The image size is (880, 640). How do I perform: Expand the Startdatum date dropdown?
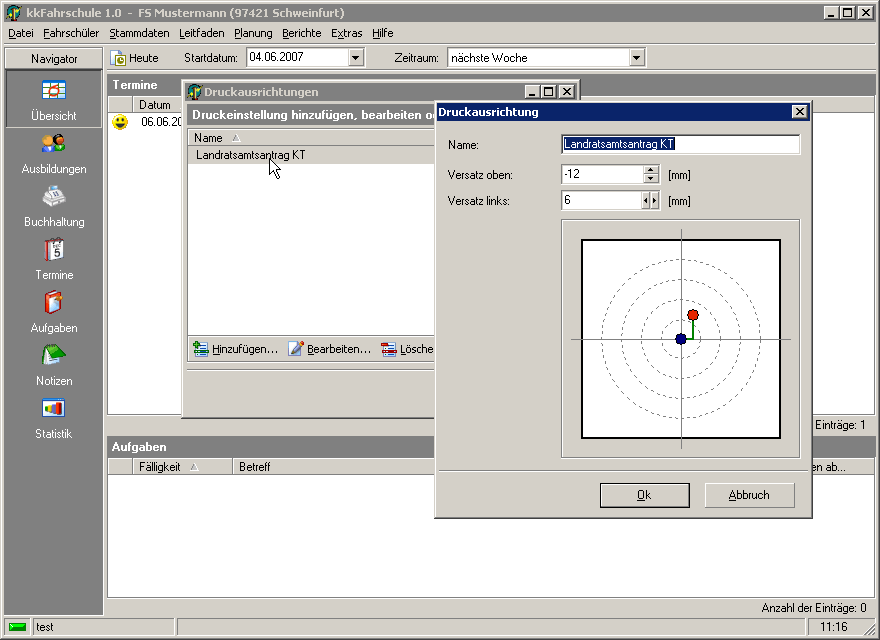point(356,58)
